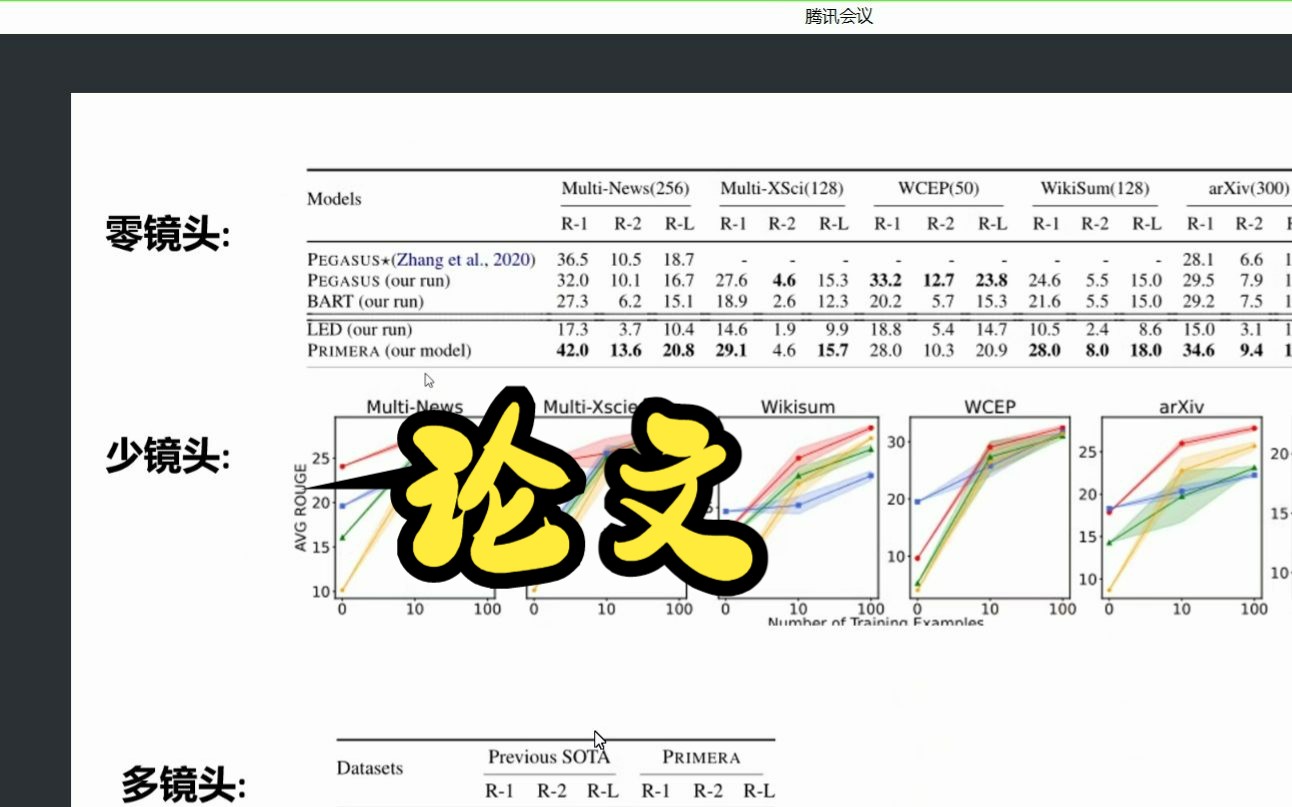
Task: Click the 32.0 value in PEGASUS row
Action: [573, 281]
